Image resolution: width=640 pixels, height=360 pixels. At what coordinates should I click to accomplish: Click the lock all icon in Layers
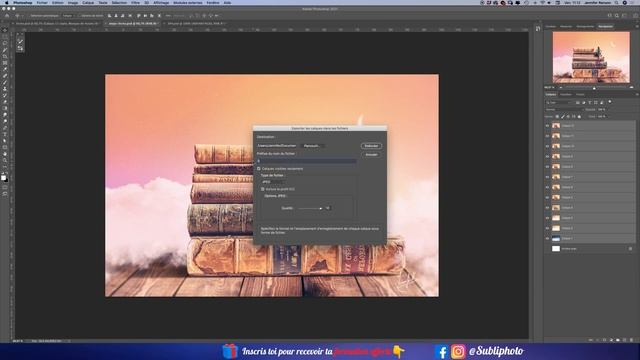pyautogui.click(x=579, y=116)
